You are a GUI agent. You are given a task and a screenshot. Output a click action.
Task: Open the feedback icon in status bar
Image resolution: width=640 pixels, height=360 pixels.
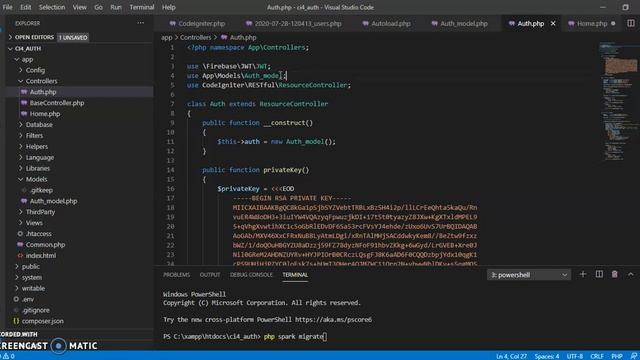(633, 356)
